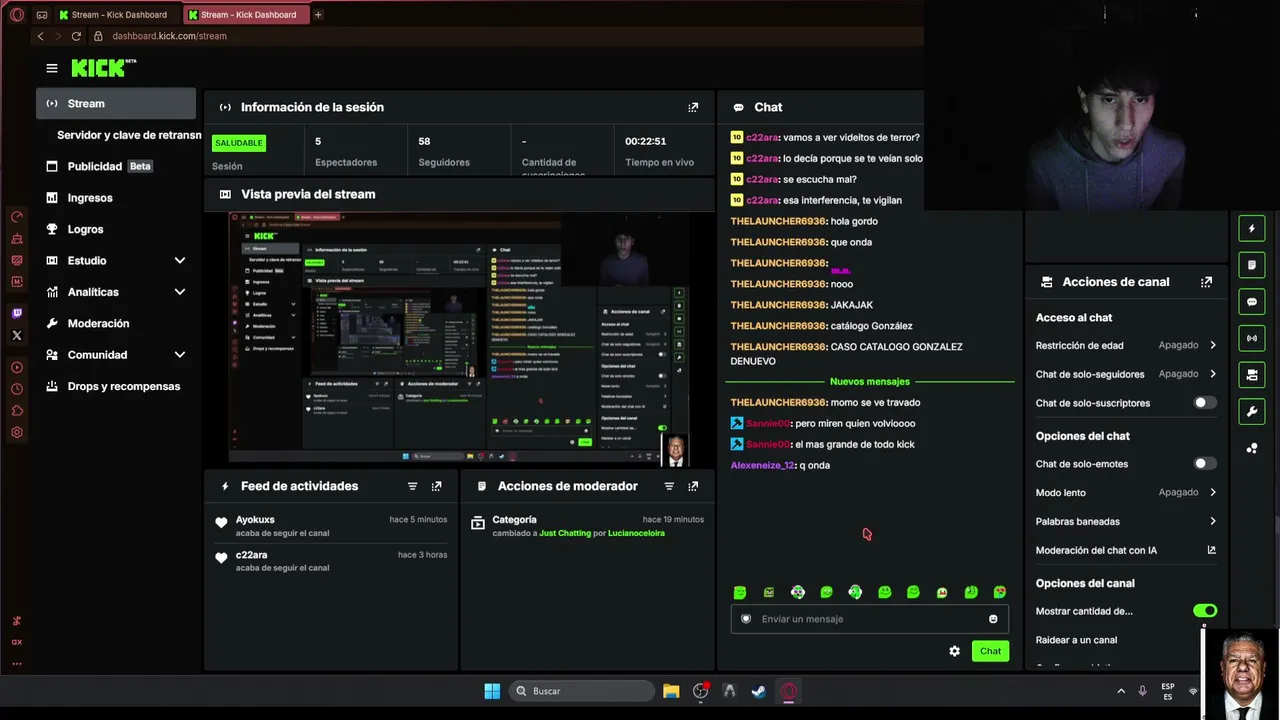Click the wrench widget button in right rail
1280x720 pixels.
coord(1251,411)
